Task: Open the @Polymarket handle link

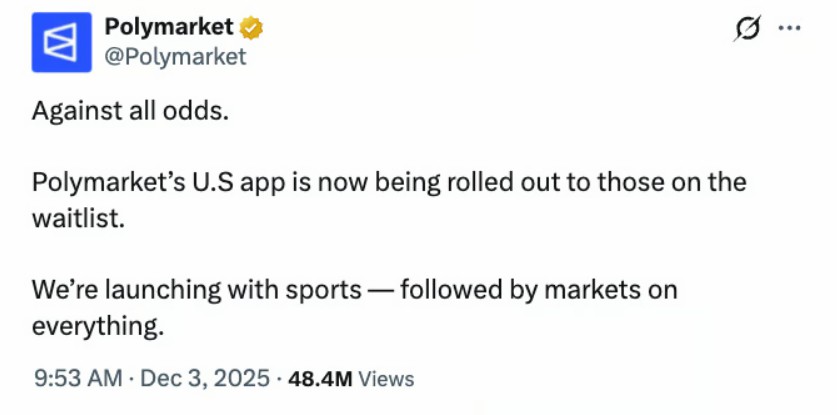Action: pos(175,57)
